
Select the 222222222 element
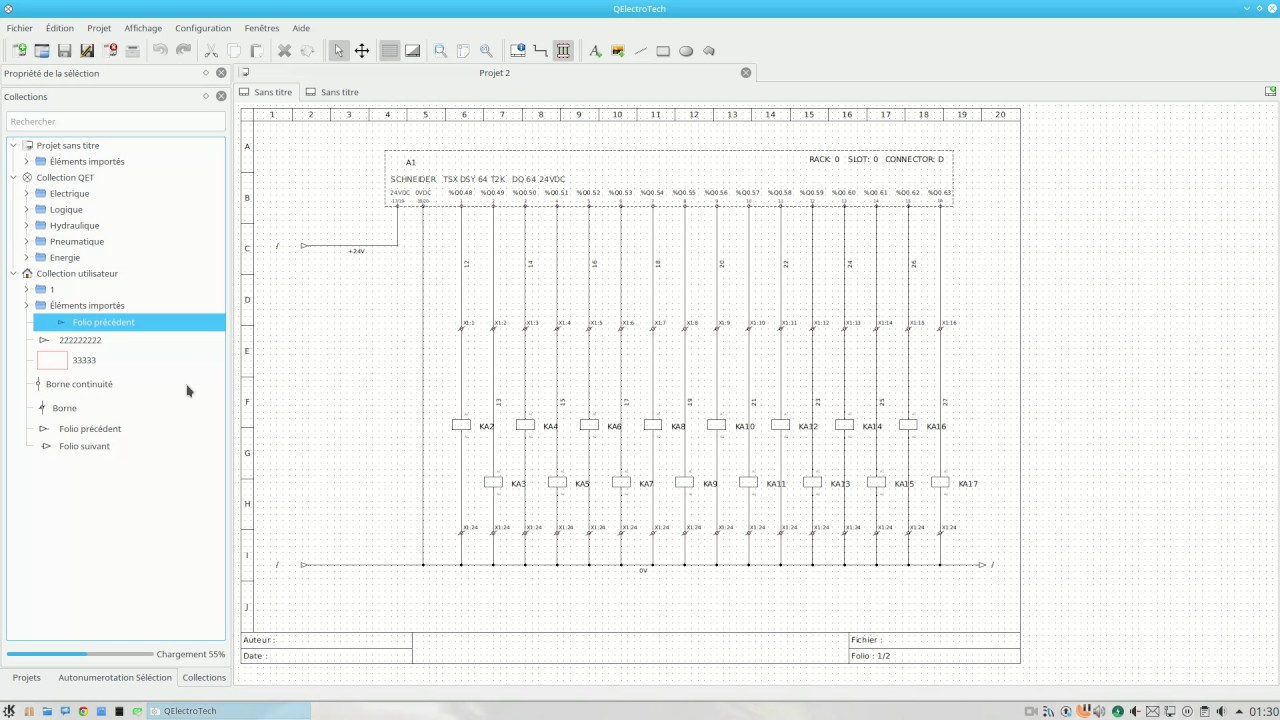pyautogui.click(x=80, y=340)
